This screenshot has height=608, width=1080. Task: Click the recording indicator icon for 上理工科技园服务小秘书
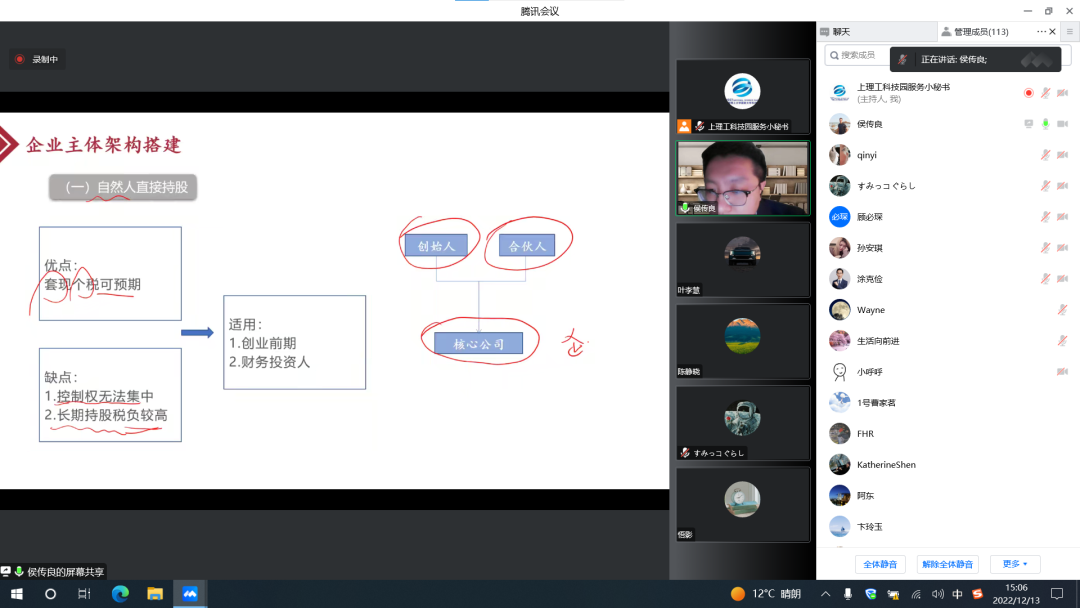1028,93
